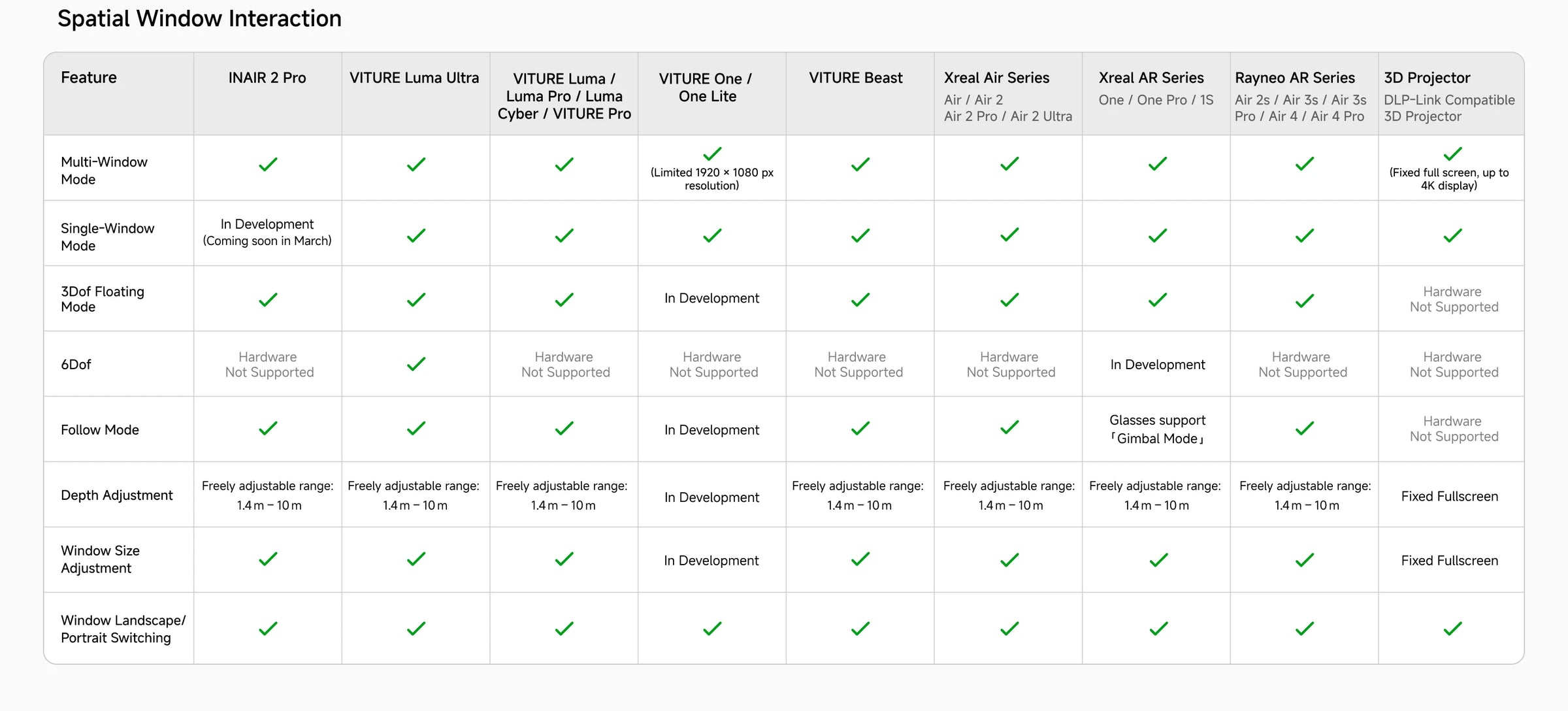This screenshot has width=1568, height=711.
Task: Click INAIR 2 Pro Multi-Window Mode checkmark
Action: click(x=268, y=164)
